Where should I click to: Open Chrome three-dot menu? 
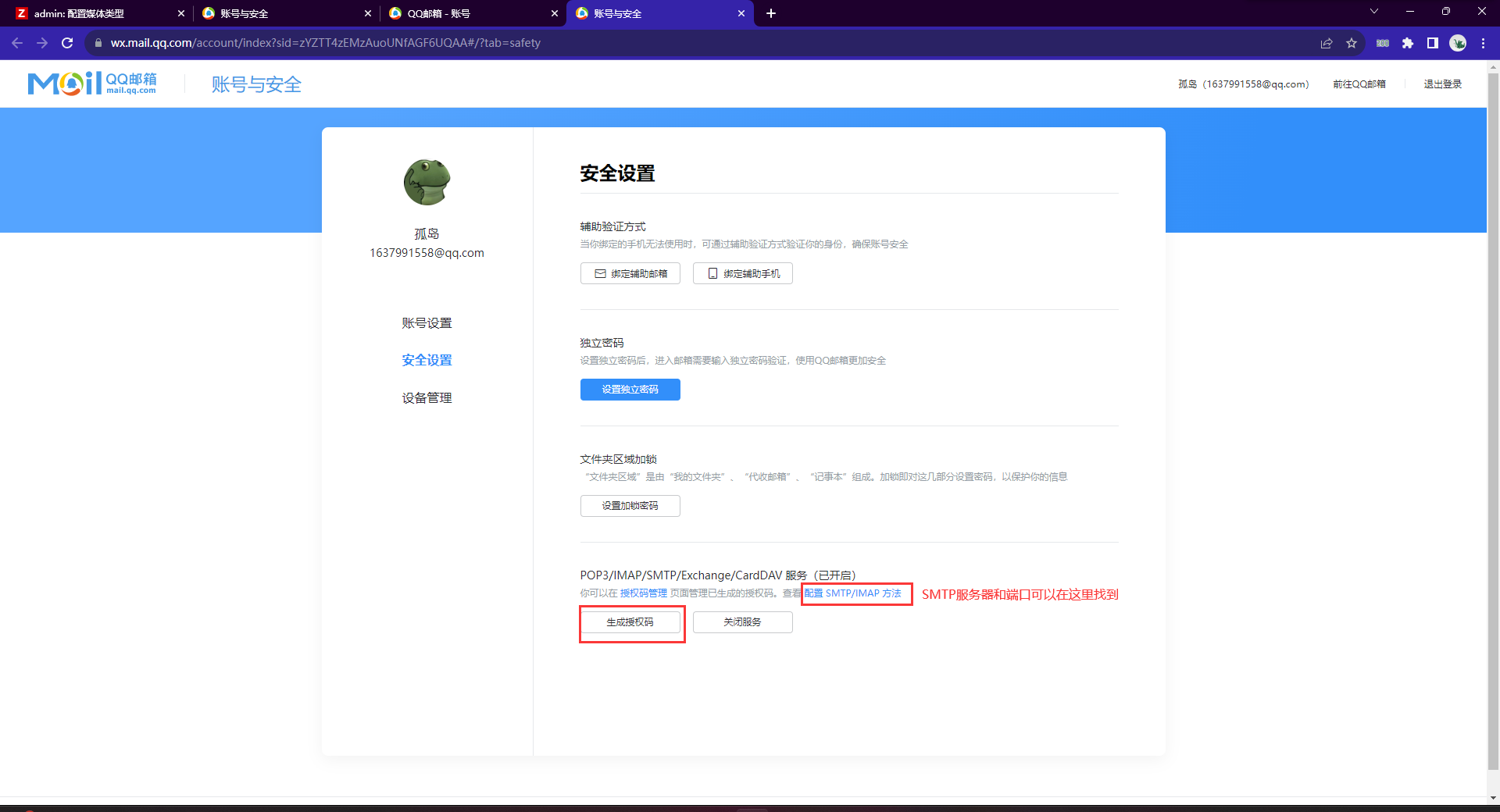click(x=1483, y=43)
